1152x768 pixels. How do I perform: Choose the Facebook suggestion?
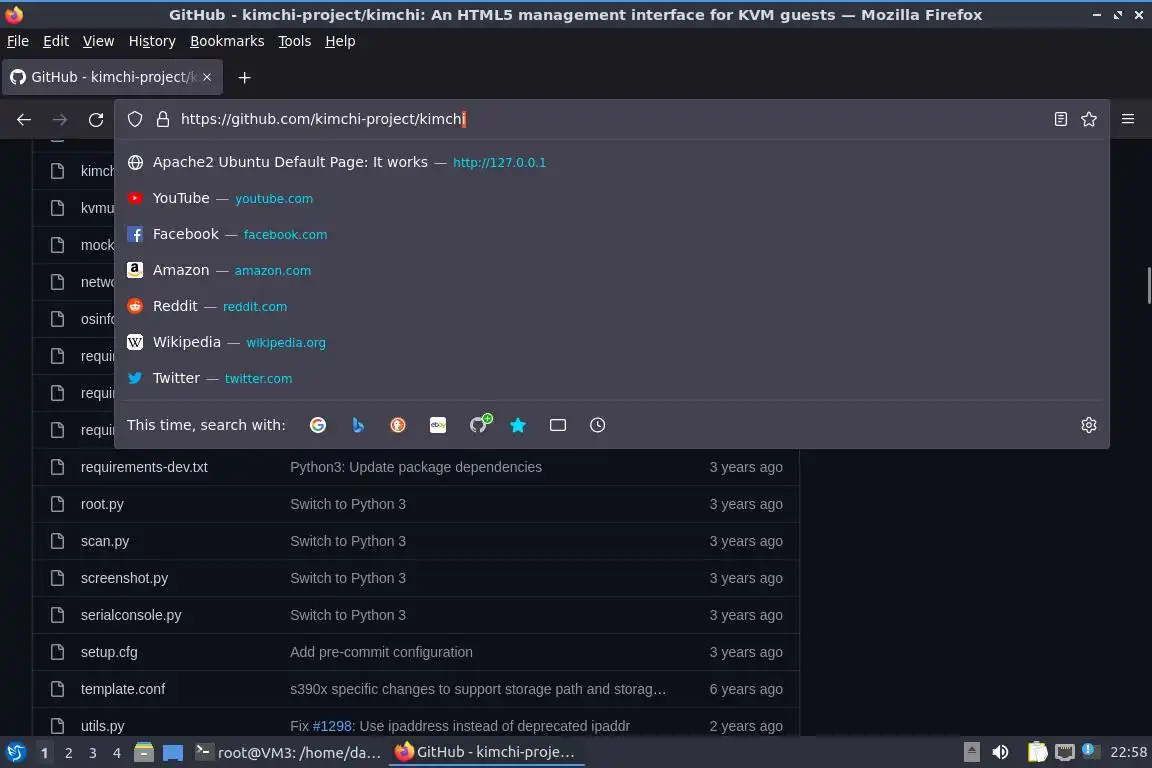(x=612, y=234)
